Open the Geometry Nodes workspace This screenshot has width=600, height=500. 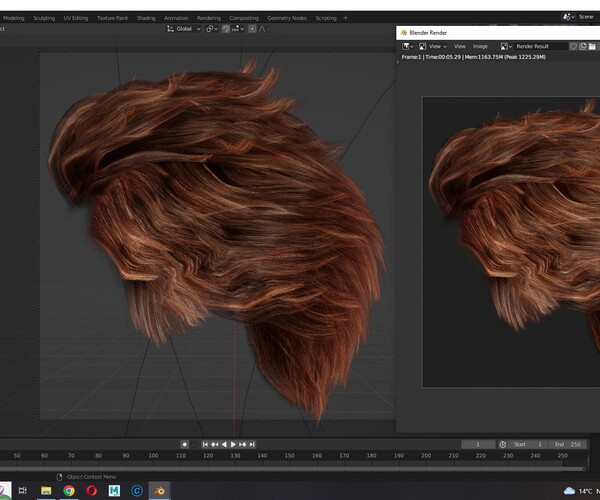click(287, 18)
